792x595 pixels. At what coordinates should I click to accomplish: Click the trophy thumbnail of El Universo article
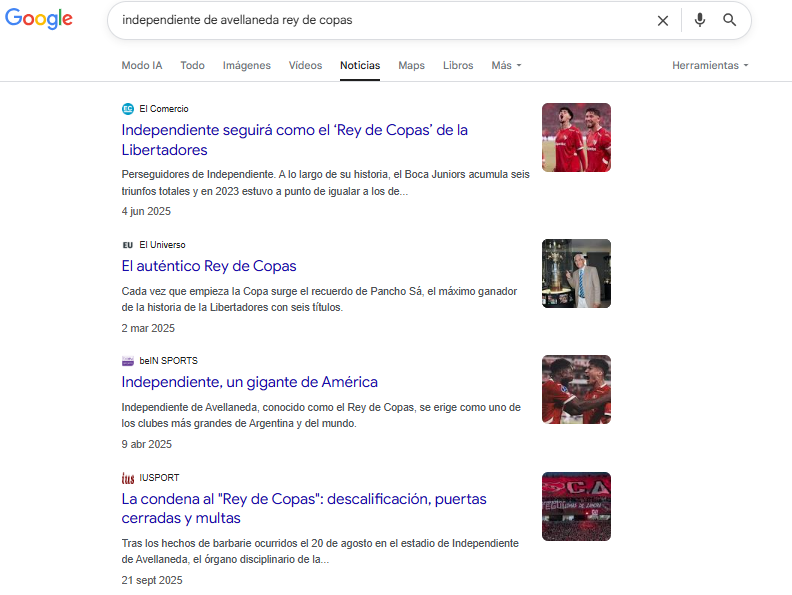[x=576, y=273]
